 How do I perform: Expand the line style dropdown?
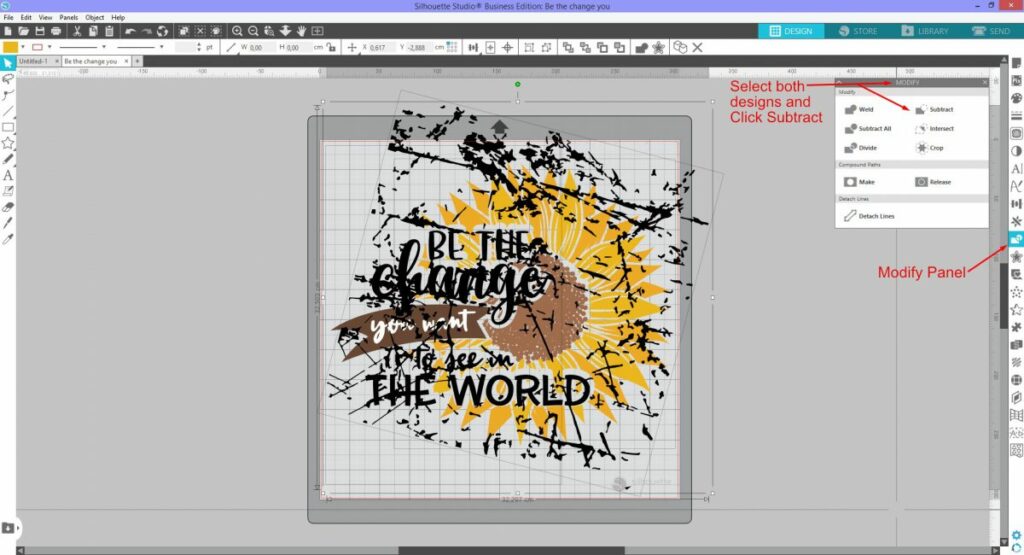pyautogui.click(x=105, y=47)
